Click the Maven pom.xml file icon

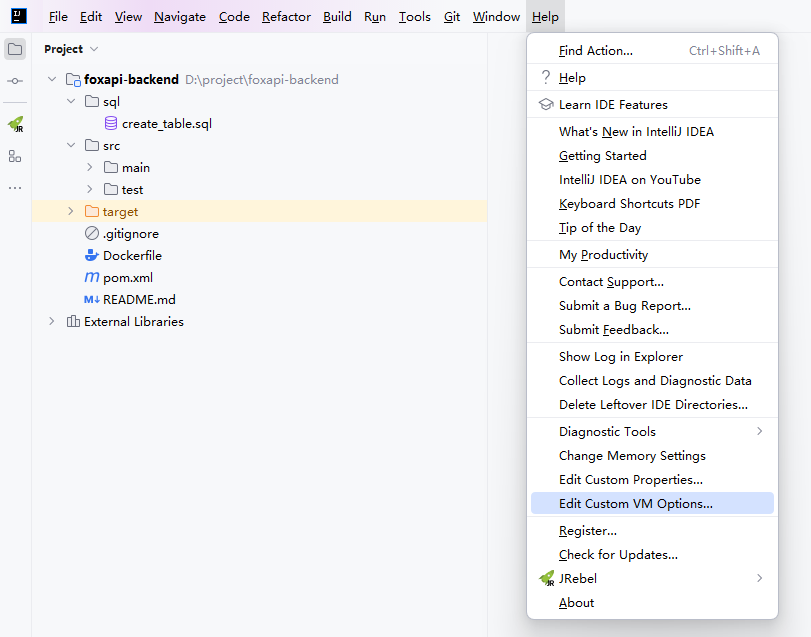click(92, 277)
